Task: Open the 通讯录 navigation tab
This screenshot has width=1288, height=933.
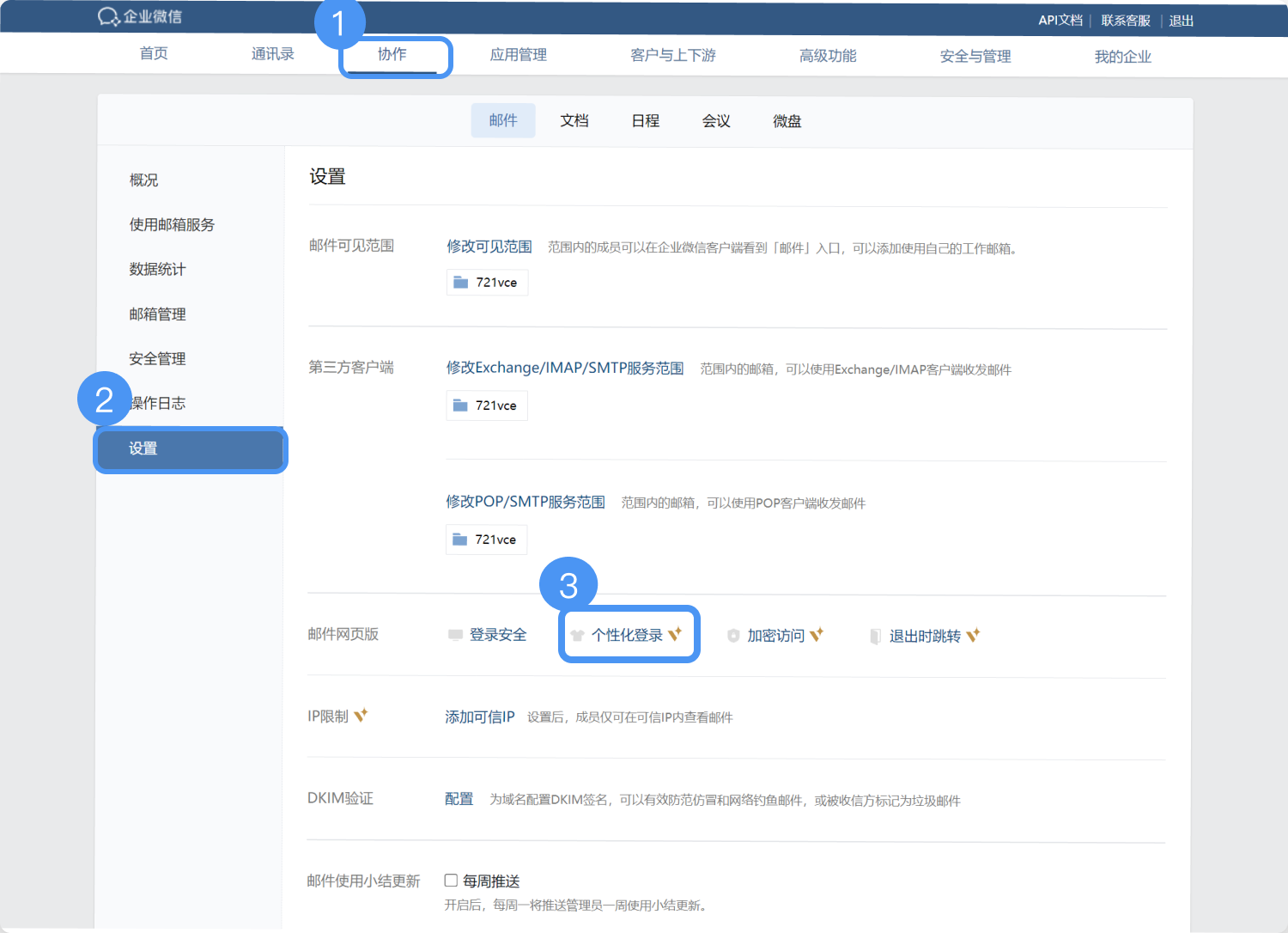Action: point(273,54)
